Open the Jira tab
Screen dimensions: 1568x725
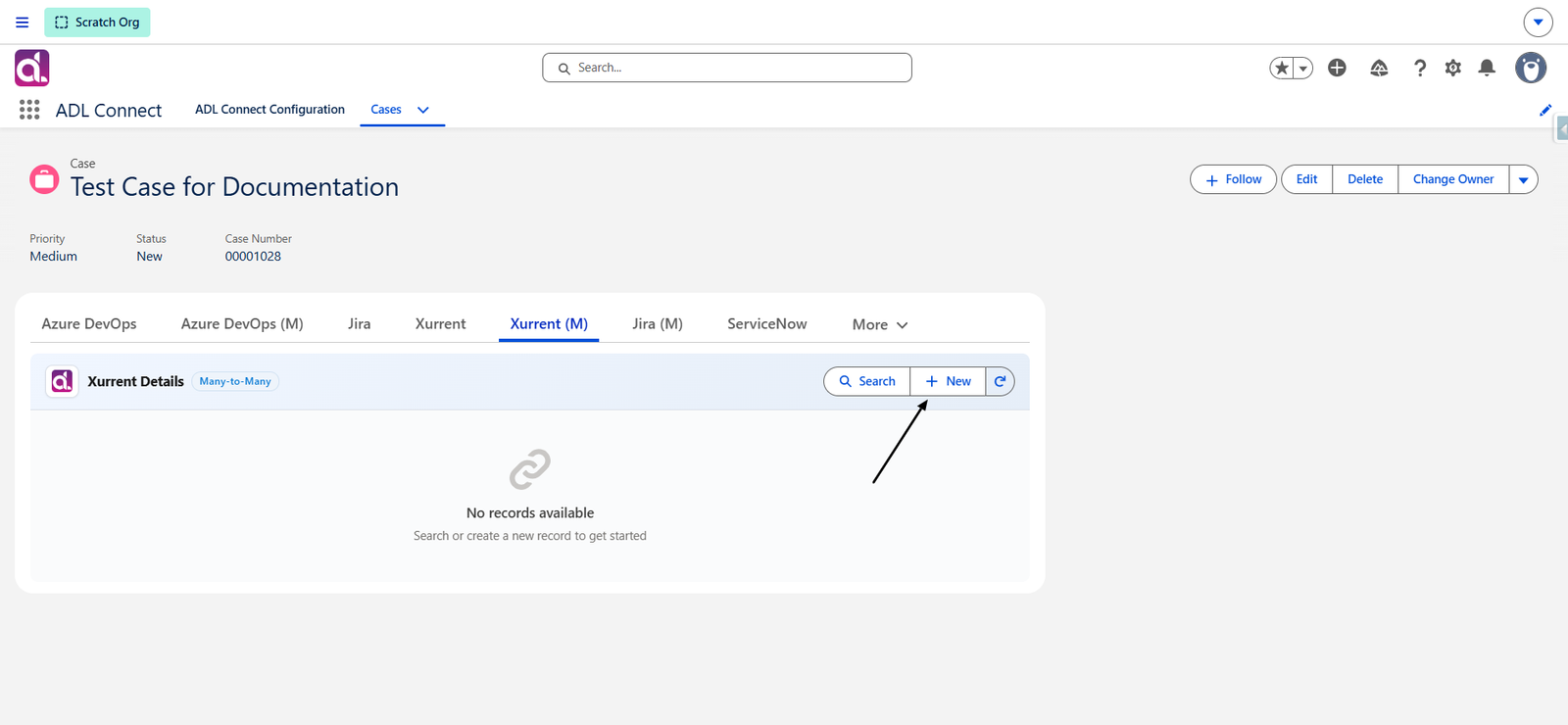click(x=360, y=323)
